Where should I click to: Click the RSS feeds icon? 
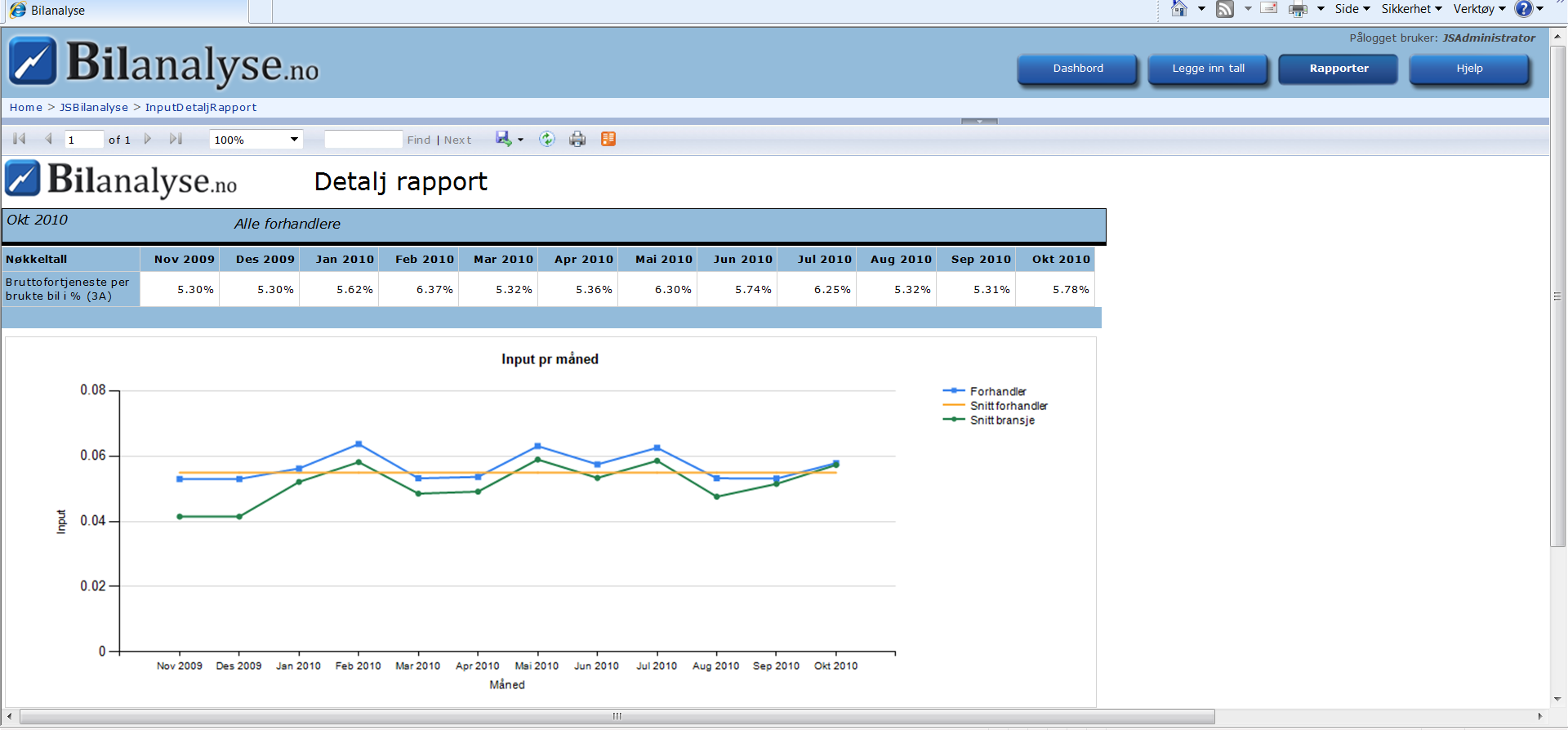pyautogui.click(x=1225, y=9)
